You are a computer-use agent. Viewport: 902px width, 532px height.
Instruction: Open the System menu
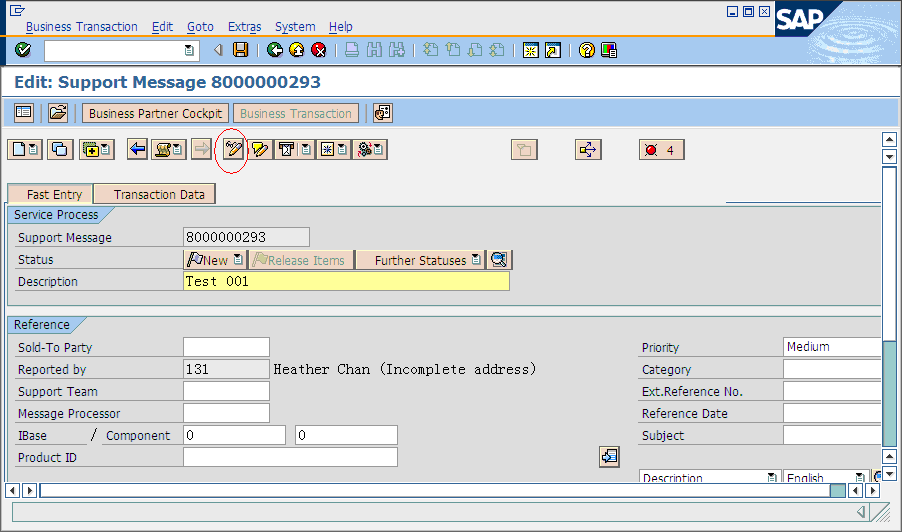tap(295, 26)
